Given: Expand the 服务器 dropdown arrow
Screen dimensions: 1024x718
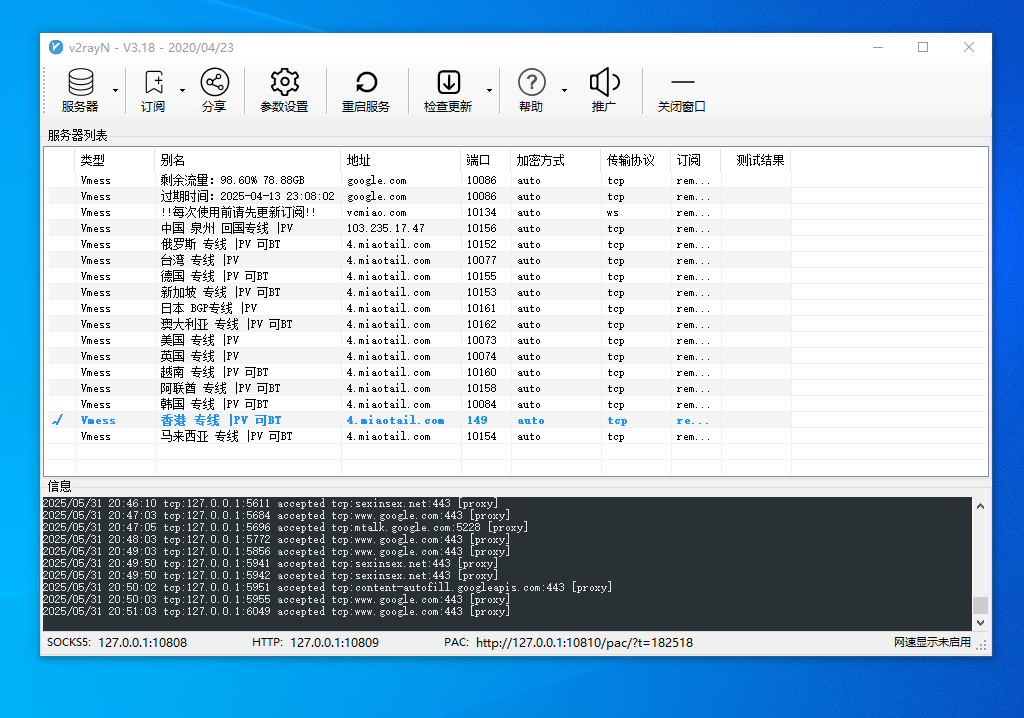Looking at the screenshot, I should coord(116,90).
